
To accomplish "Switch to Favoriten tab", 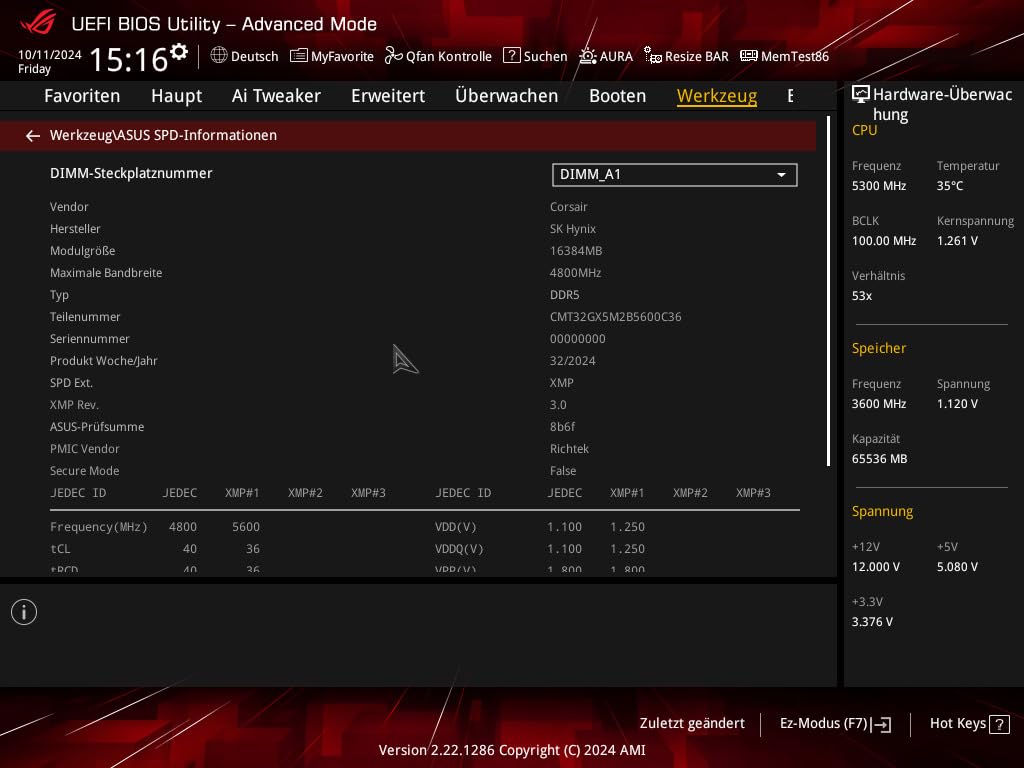I will (x=82, y=95).
